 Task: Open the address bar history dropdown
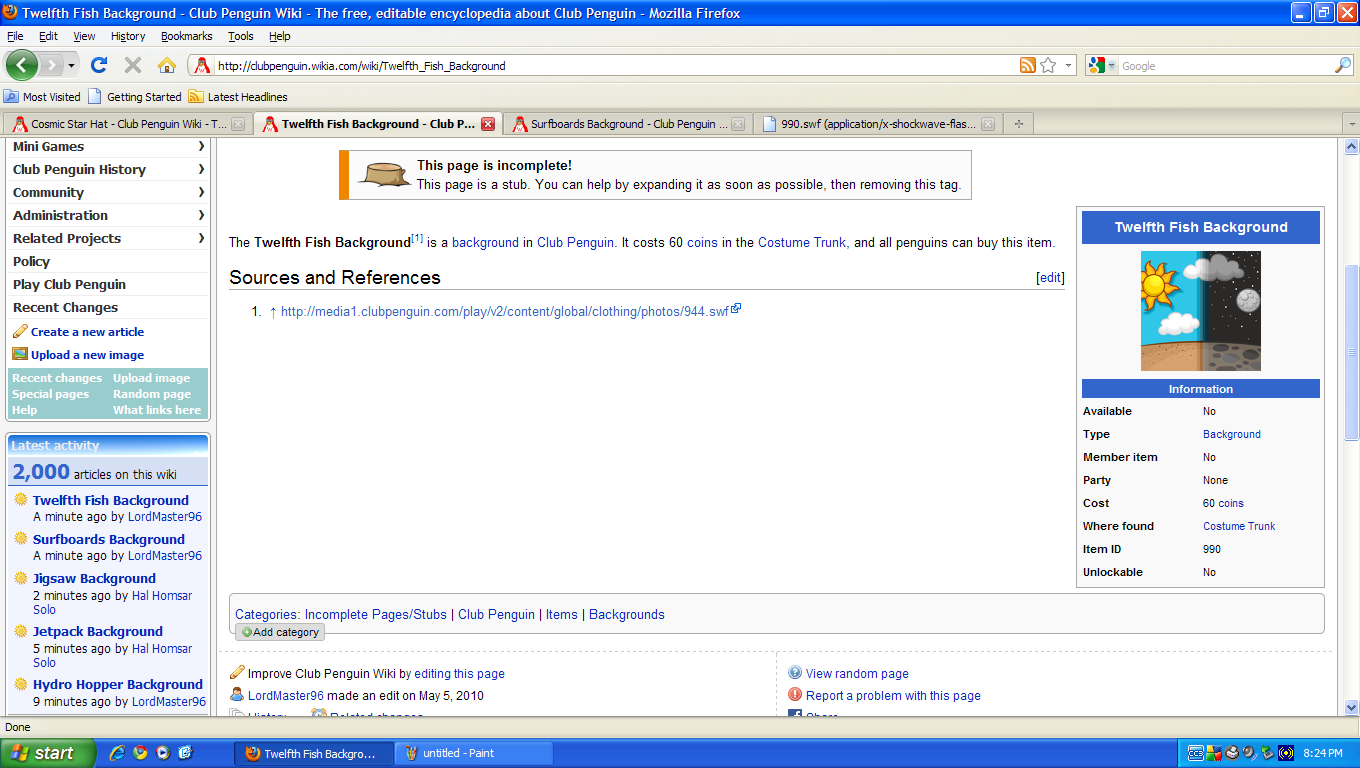(x=1068, y=66)
